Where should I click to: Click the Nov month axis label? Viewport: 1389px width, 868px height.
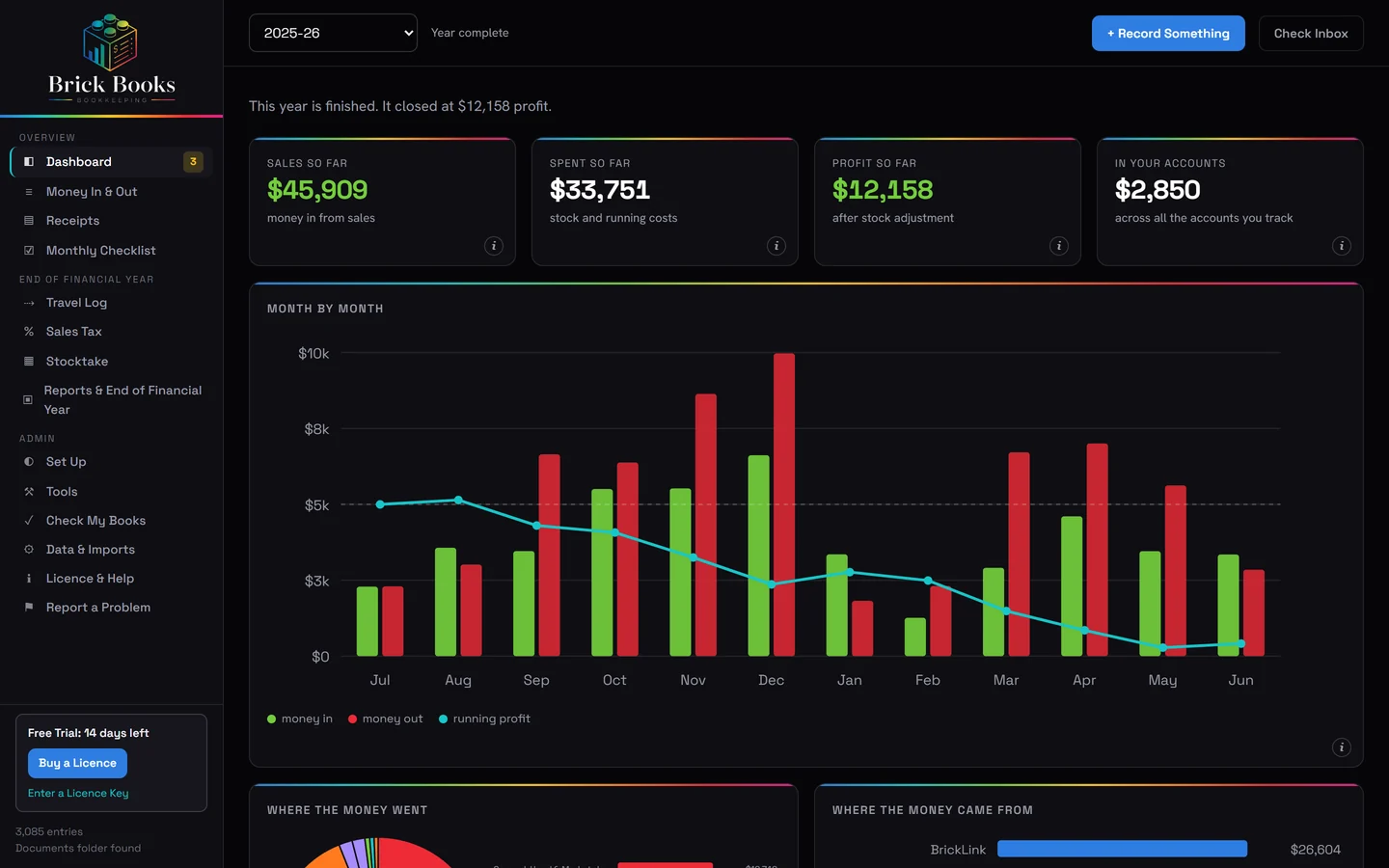[693, 680]
